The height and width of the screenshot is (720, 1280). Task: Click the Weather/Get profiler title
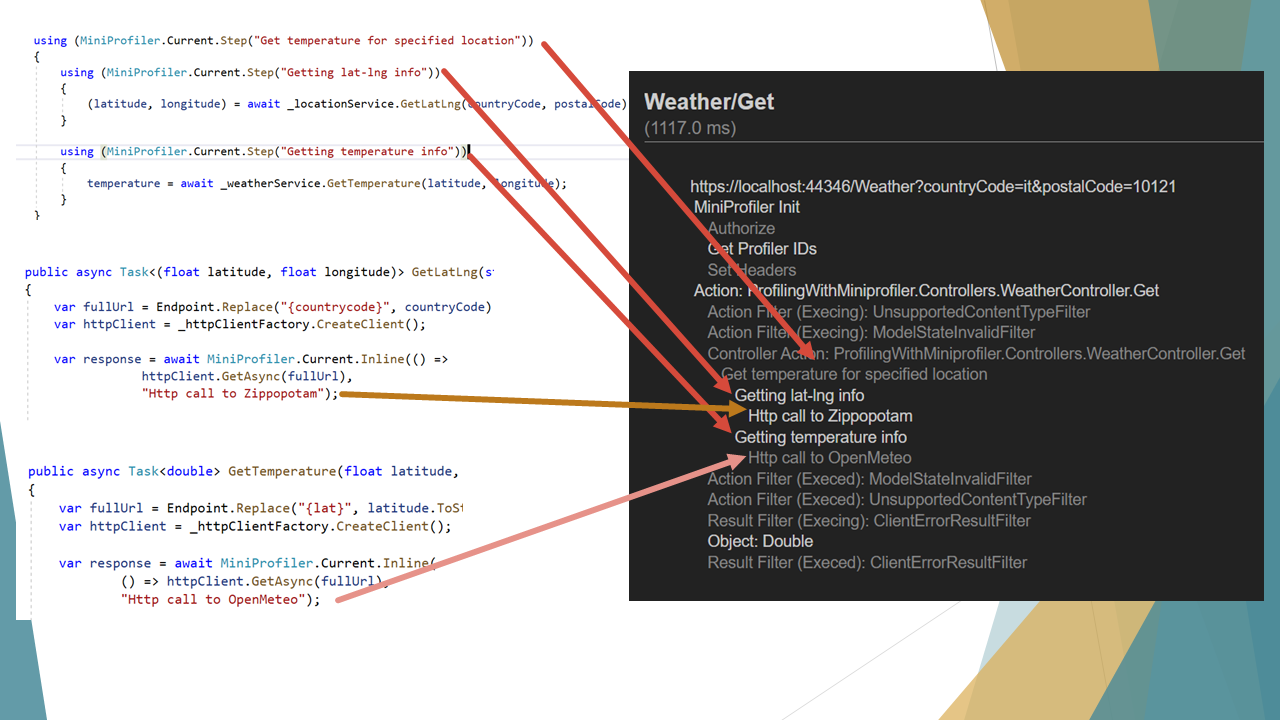tap(709, 101)
